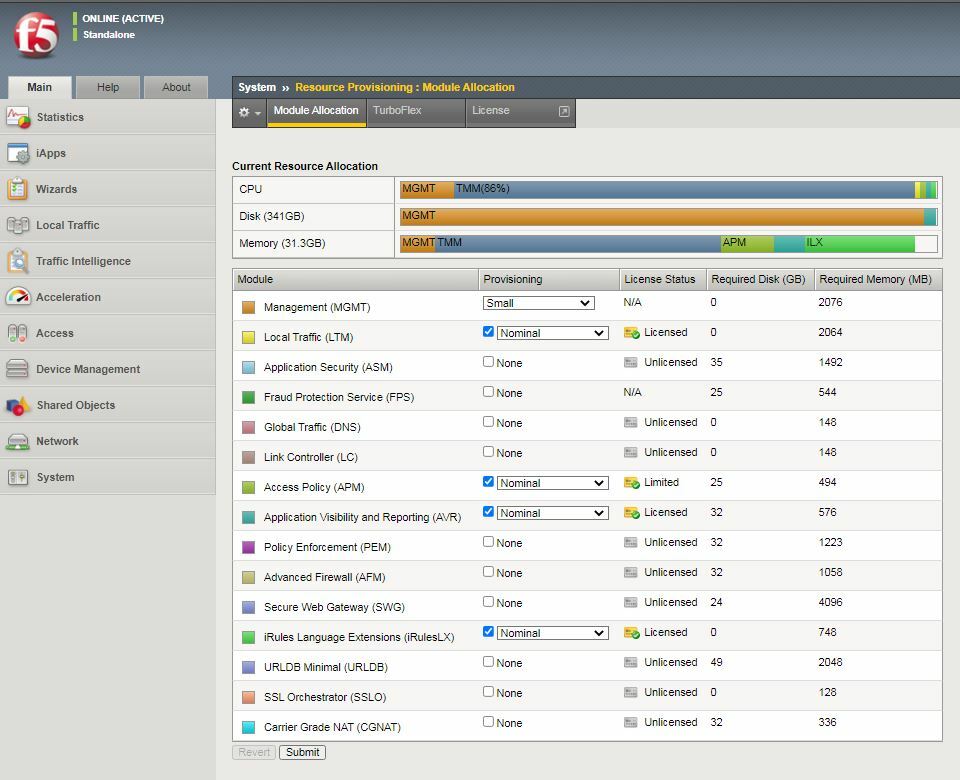Enable provisioning for Application Security (ASM)
The image size is (960, 780).
click(x=488, y=361)
